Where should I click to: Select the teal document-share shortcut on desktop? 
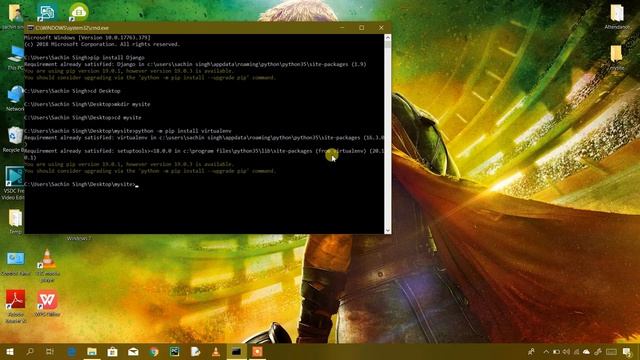[47, 12]
